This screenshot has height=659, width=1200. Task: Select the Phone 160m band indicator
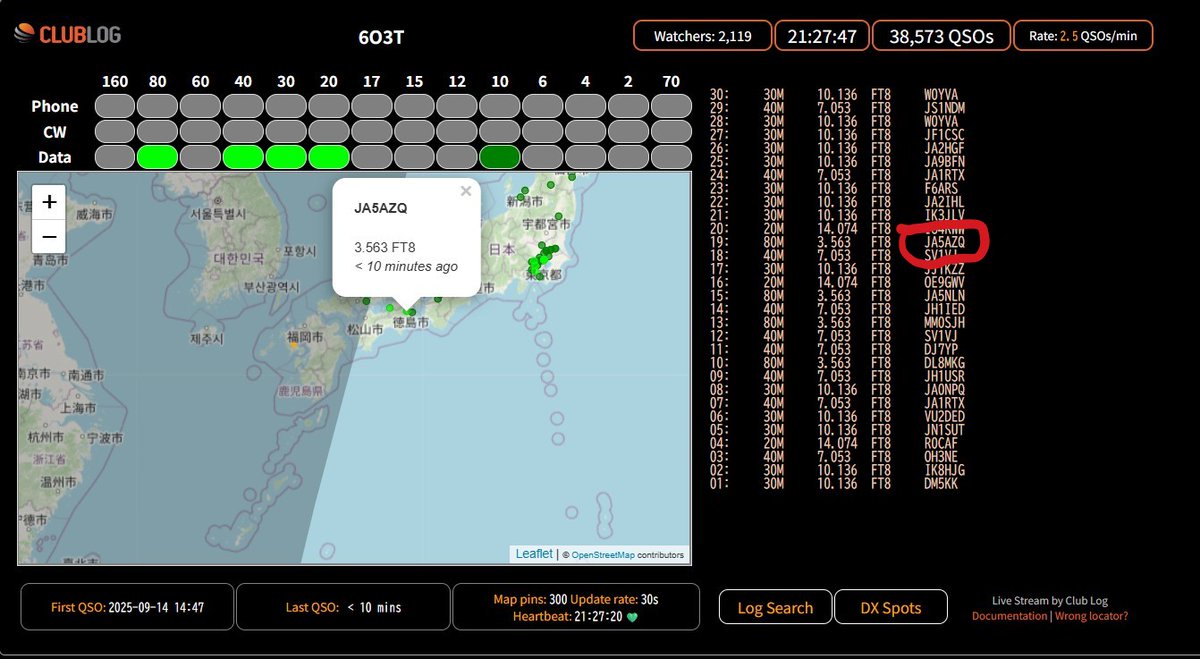coord(115,106)
